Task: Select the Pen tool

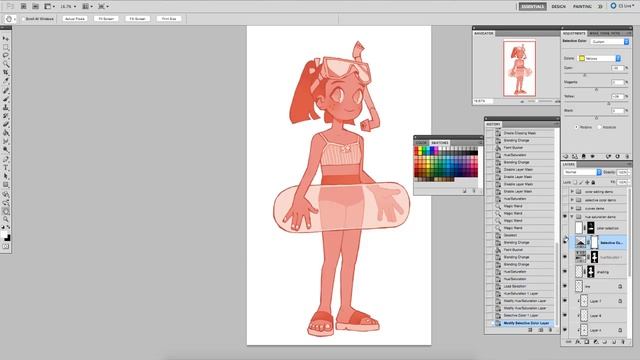Action: [6, 160]
